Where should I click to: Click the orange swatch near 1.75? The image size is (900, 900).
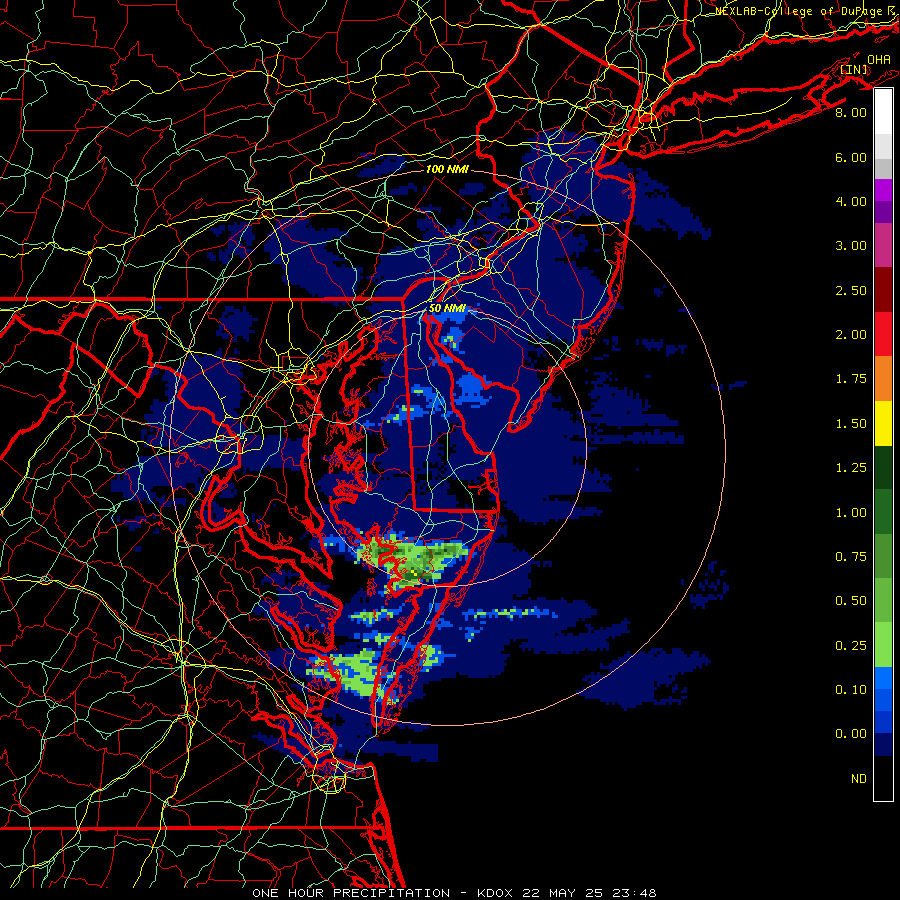tap(883, 379)
